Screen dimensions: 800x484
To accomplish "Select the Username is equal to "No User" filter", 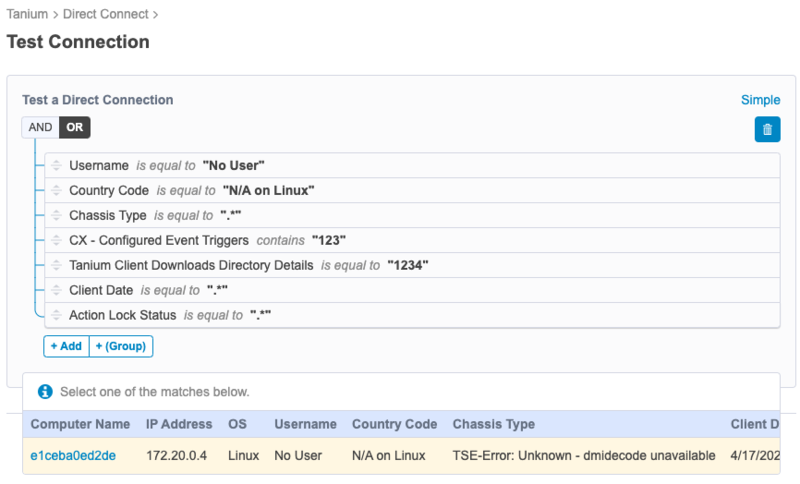I will [x=412, y=166].
